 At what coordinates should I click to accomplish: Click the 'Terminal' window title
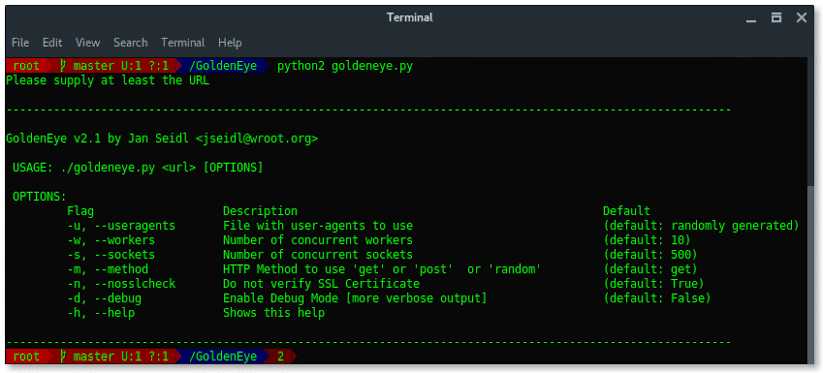pyautogui.click(x=410, y=17)
